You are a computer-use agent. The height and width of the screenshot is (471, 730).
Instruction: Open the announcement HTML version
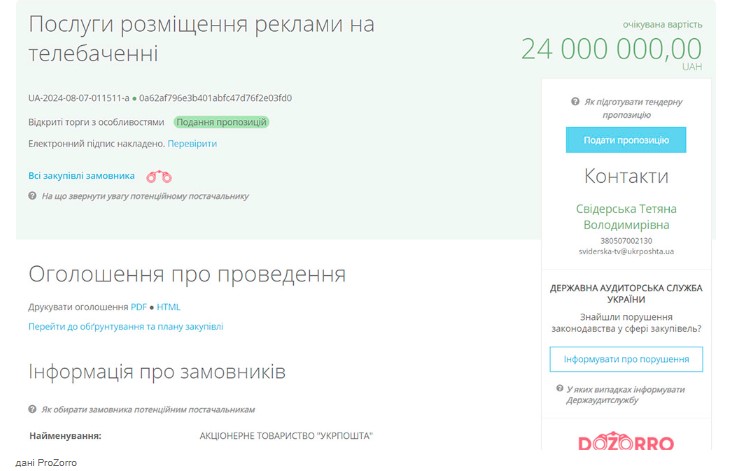tap(169, 307)
